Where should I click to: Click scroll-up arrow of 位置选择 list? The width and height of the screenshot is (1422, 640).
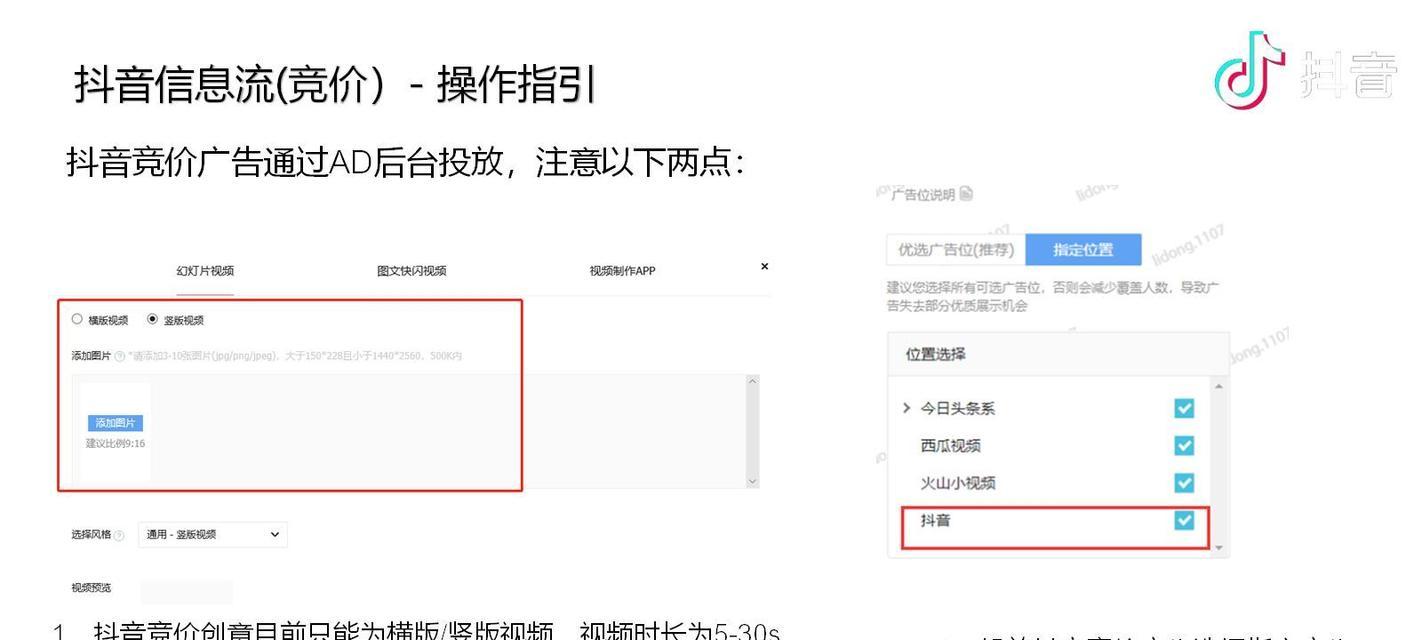1218,387
